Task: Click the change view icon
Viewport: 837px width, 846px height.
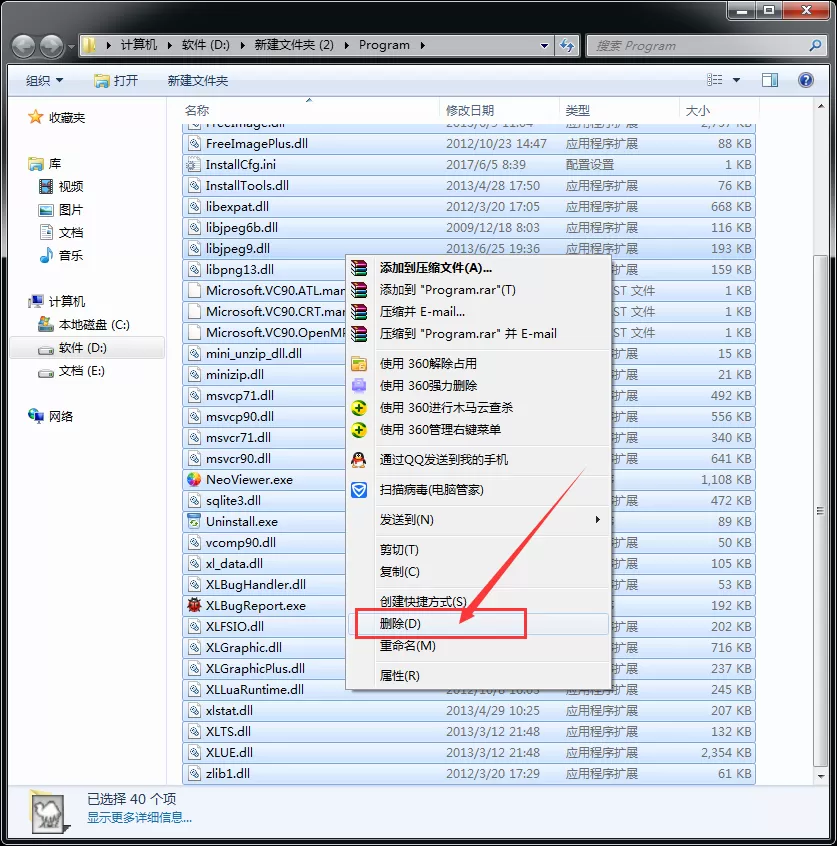Action: tap(714, 80)
